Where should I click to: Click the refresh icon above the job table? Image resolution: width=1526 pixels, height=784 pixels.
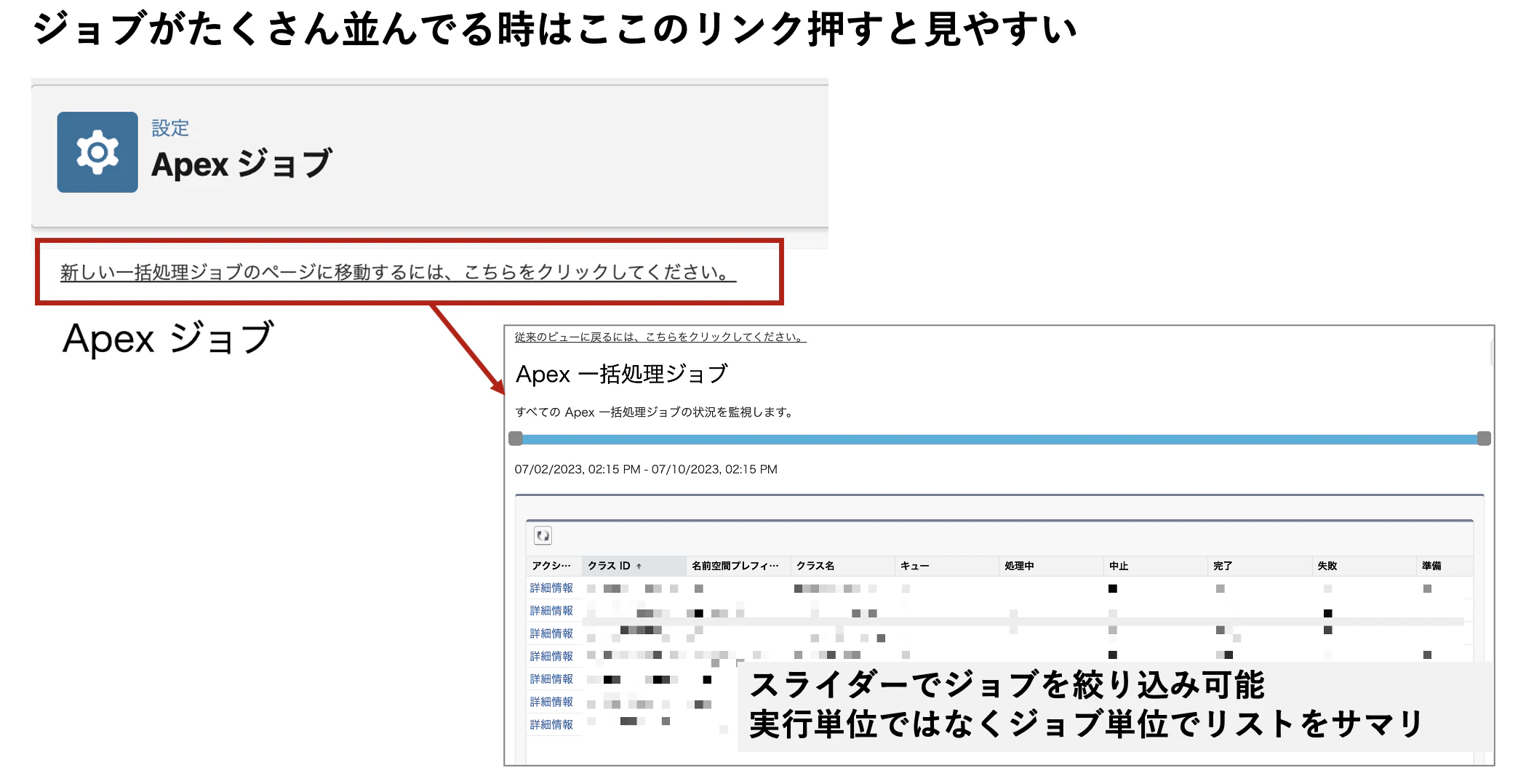click(x=543, y=536)
